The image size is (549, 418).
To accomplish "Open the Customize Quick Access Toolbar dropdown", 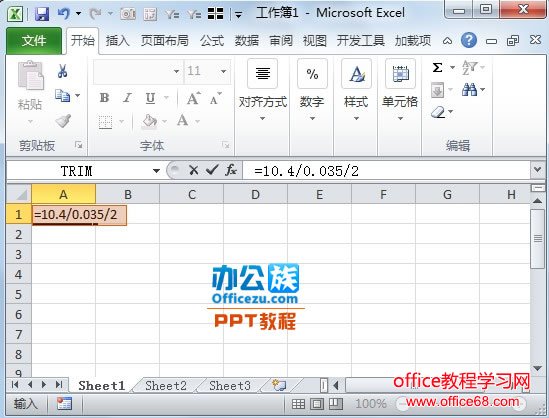I will pyautogui.click(x=238, y=15).
